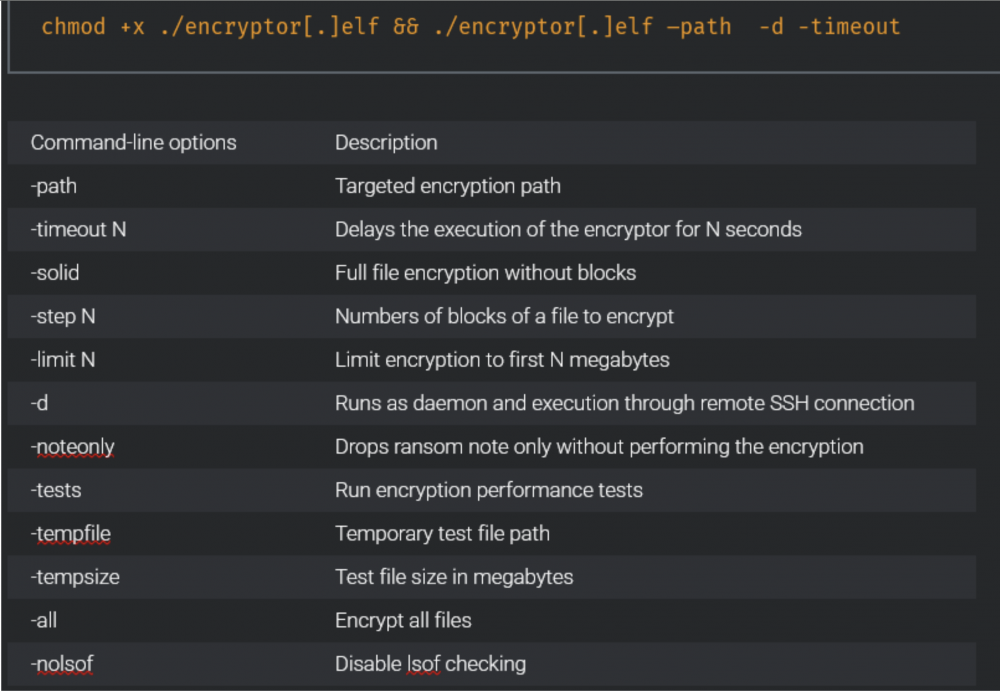Click "Targeted encryption path" description
Screen dimensions: 1000x691
(447, 186)
